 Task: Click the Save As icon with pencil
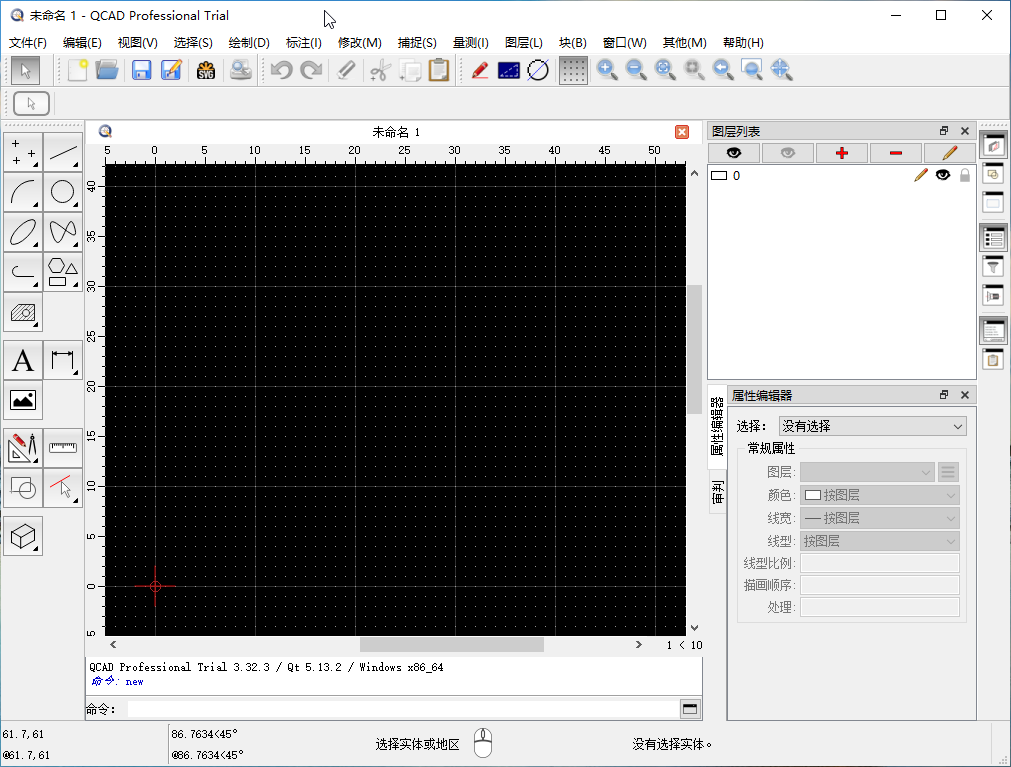coord(171,70)
